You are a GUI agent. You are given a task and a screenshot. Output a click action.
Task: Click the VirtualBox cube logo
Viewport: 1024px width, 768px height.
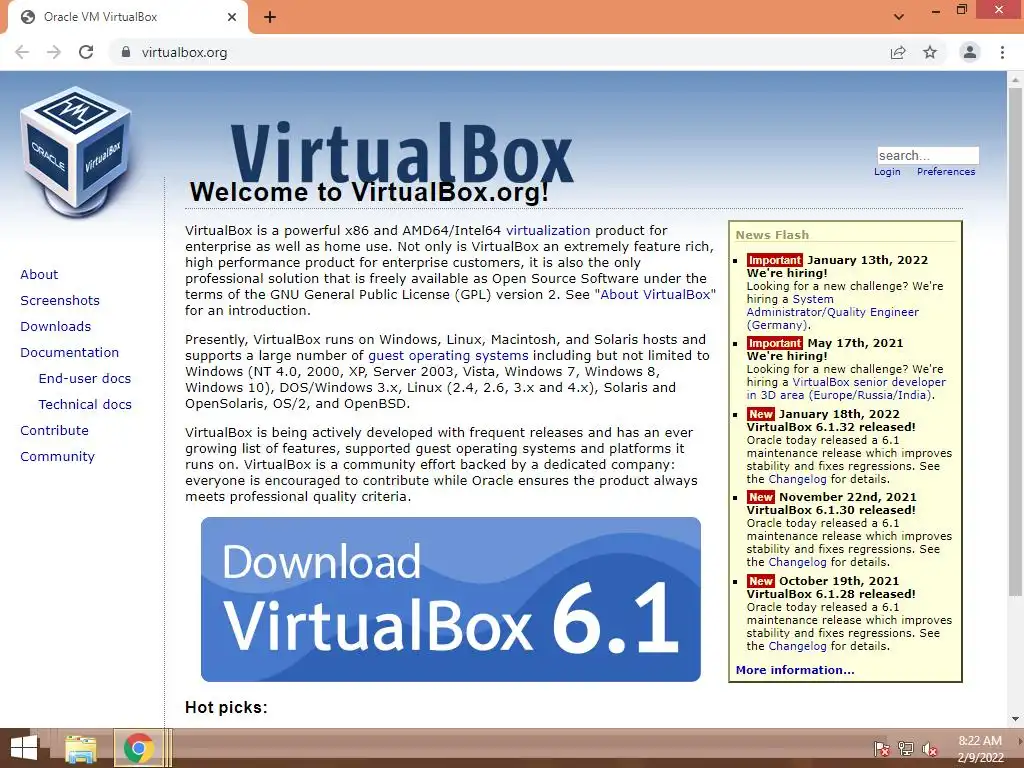tap(76, 152)
